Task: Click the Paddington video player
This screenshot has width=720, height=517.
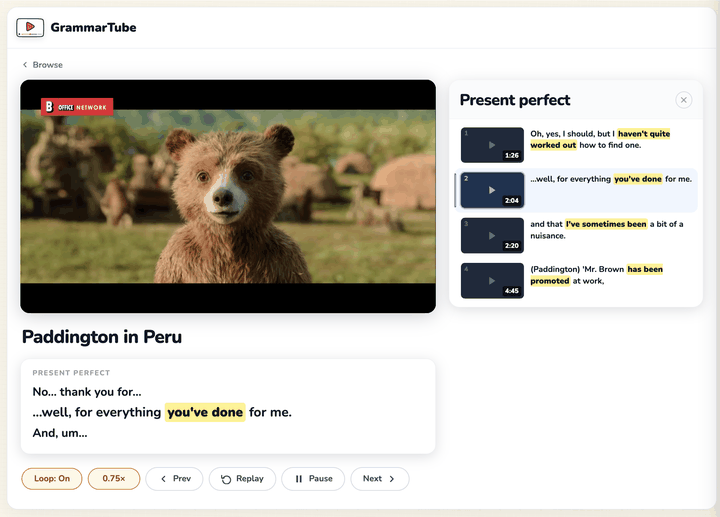Action: (228, 196)
